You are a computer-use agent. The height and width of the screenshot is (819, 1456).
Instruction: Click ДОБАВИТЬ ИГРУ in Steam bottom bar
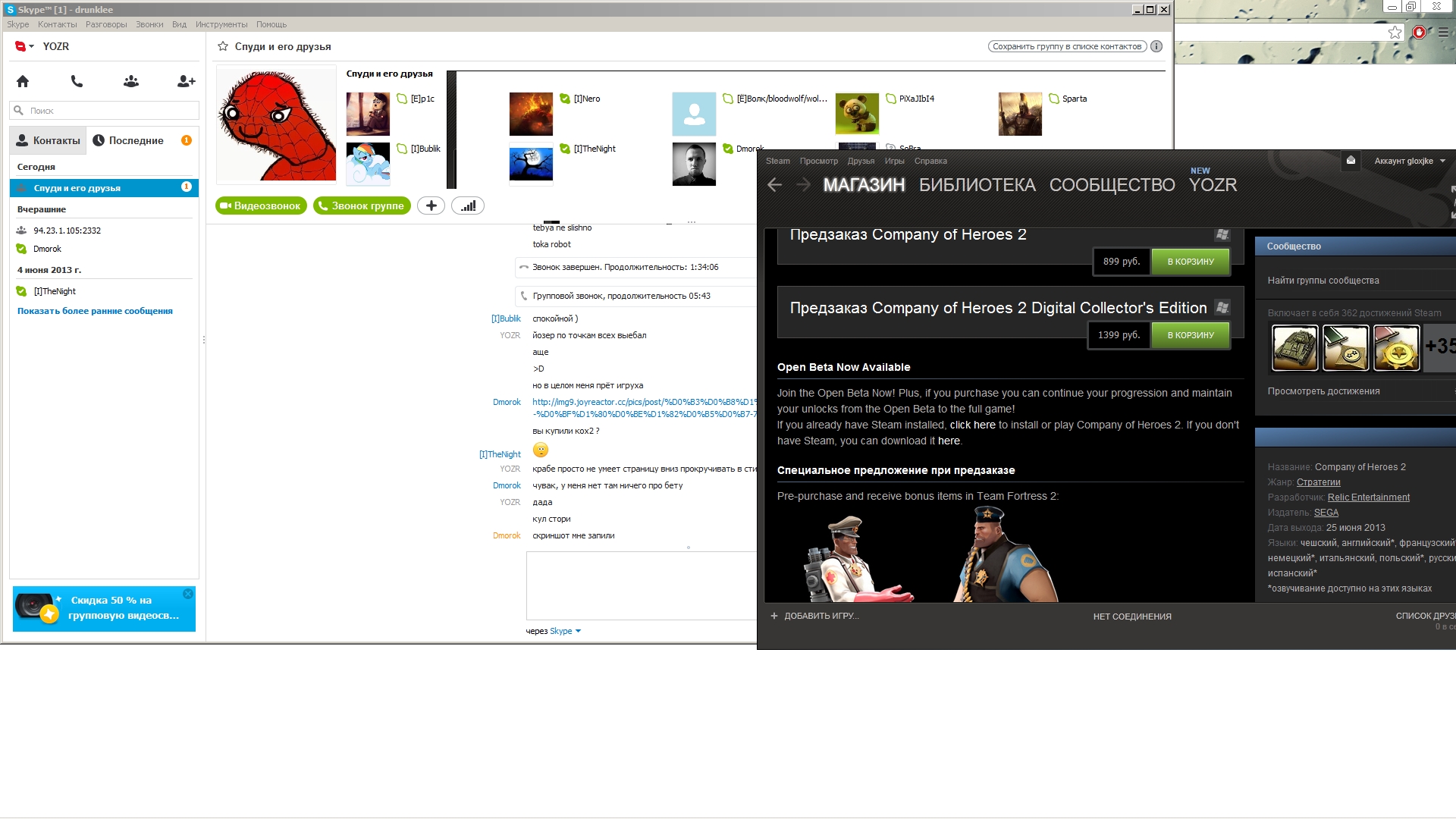814,616
